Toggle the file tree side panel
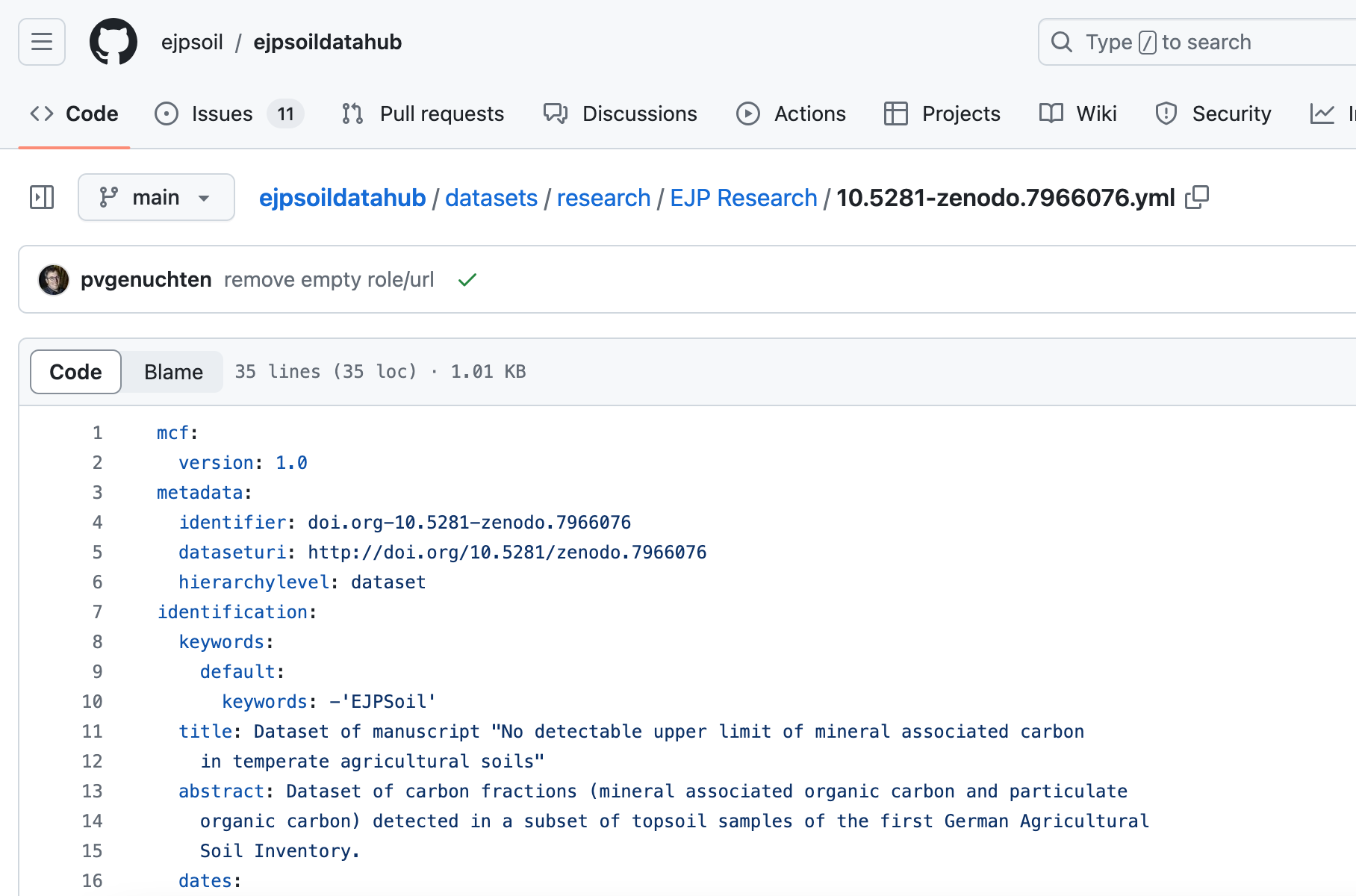This screenshot has width=1356, height=896. [42, 197]
